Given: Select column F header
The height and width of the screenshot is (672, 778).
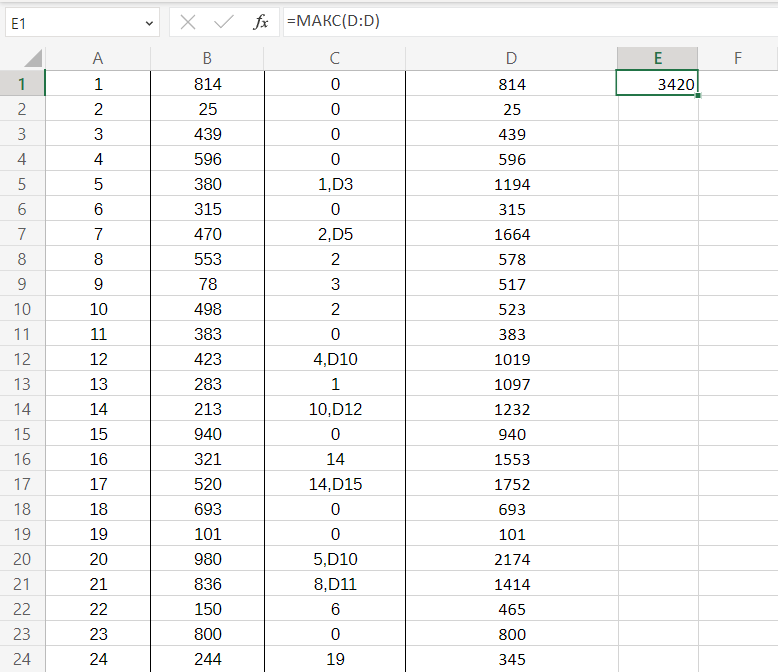Looking at the screenshot, I should point(738,58).
